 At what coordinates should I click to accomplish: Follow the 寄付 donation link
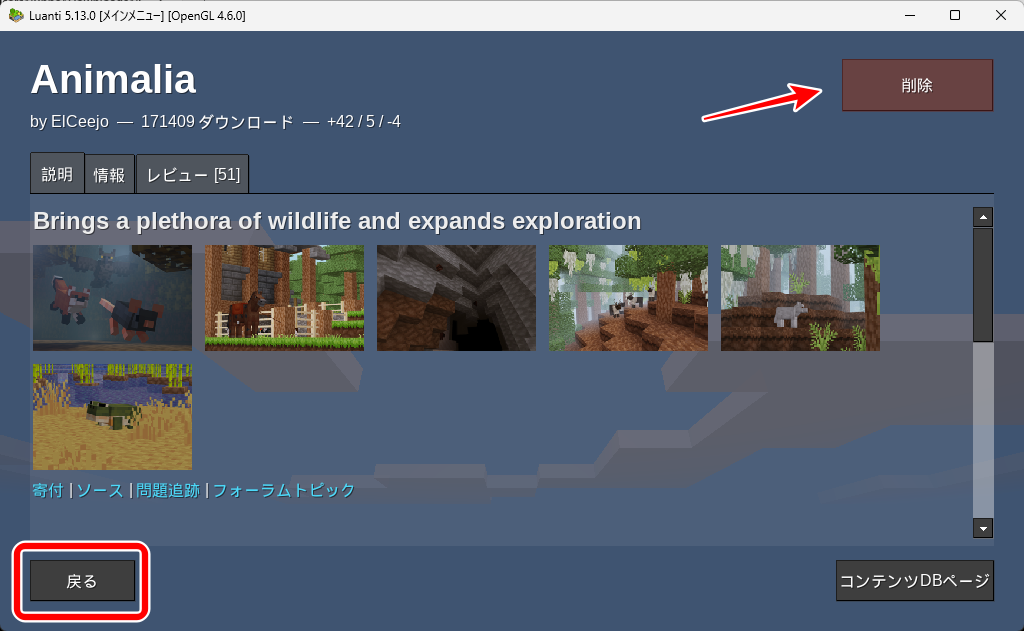[x=48, y=490]
